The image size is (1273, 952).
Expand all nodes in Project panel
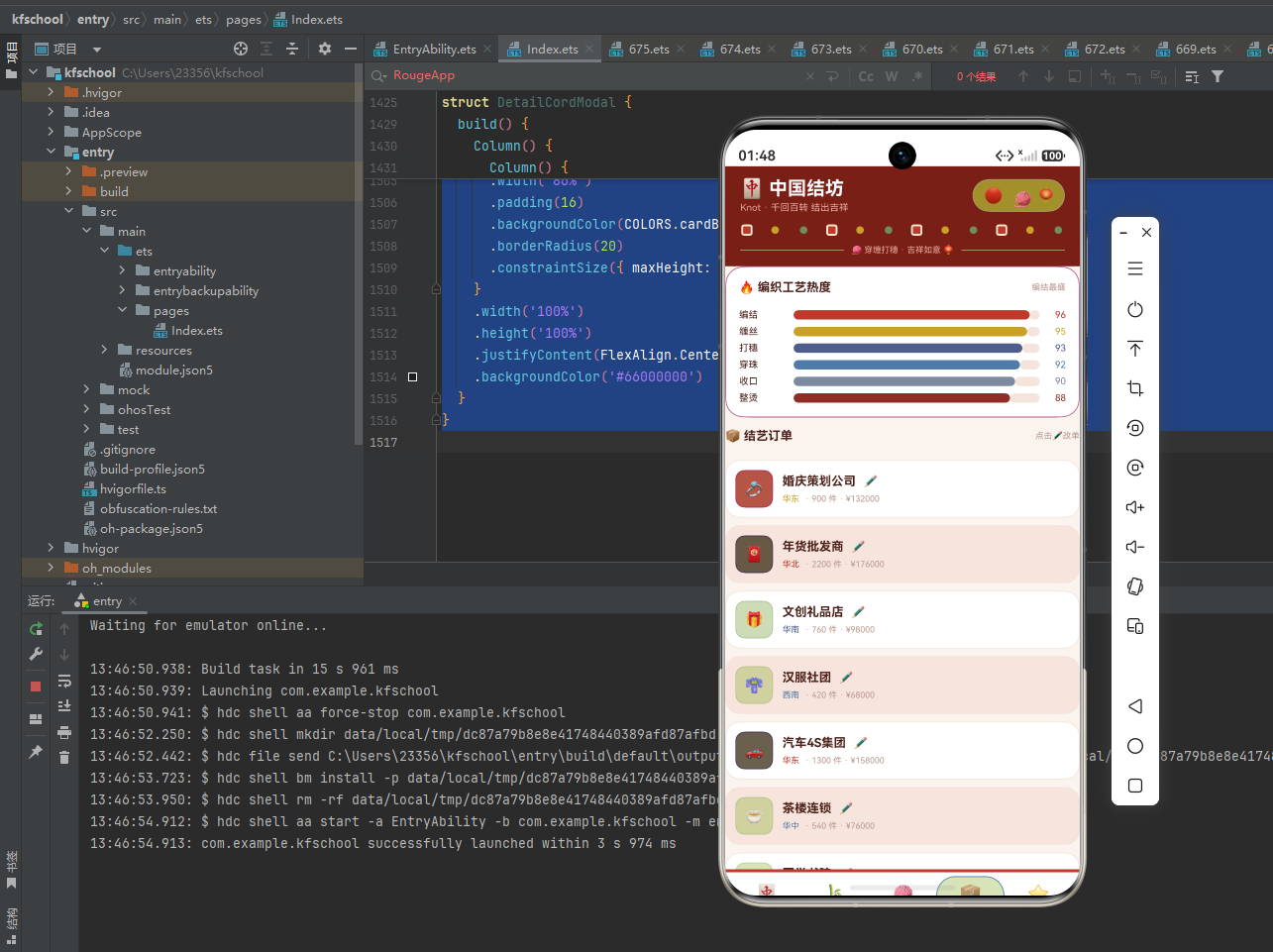[x=266, y=49]
